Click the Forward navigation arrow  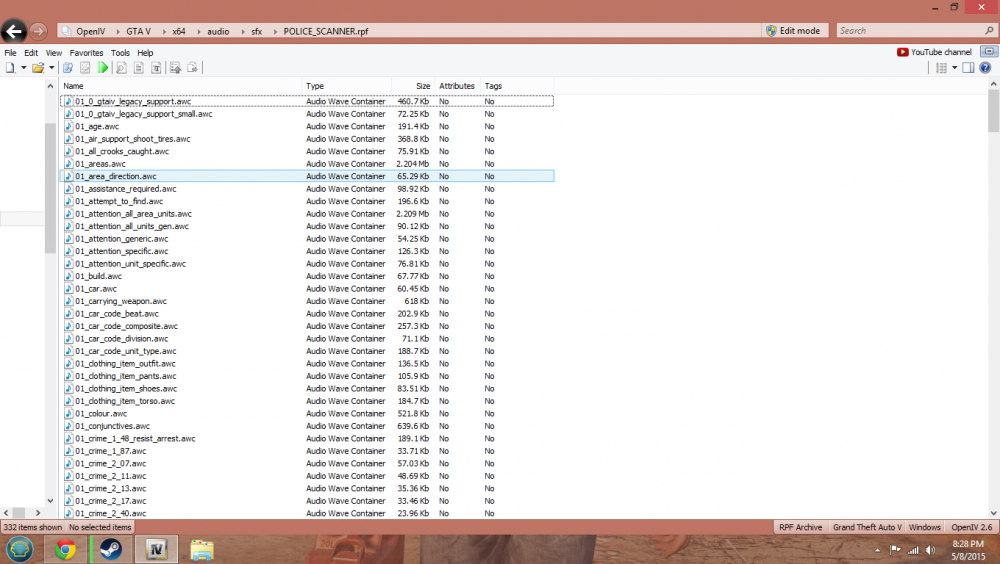38,31
